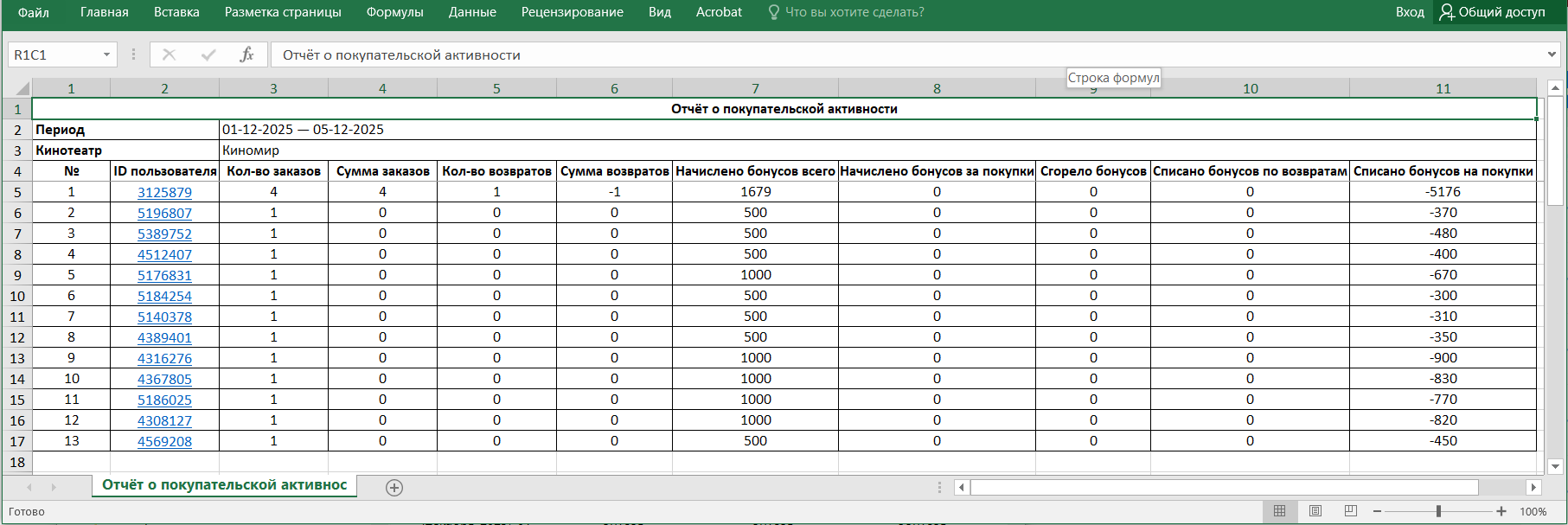Open user ID link 3125879
The image size is (1568, 525).
[164, 192]
